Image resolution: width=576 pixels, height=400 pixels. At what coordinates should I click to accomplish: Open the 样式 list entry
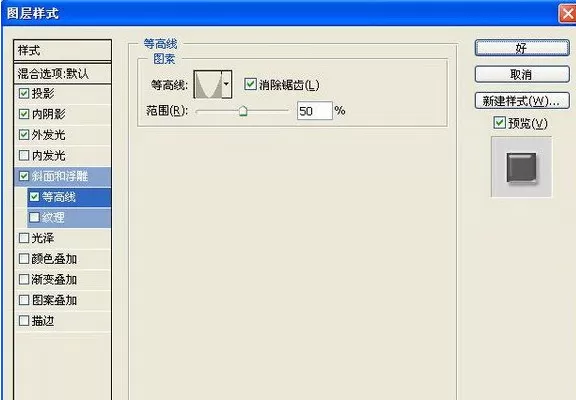[x=62, y=51]
